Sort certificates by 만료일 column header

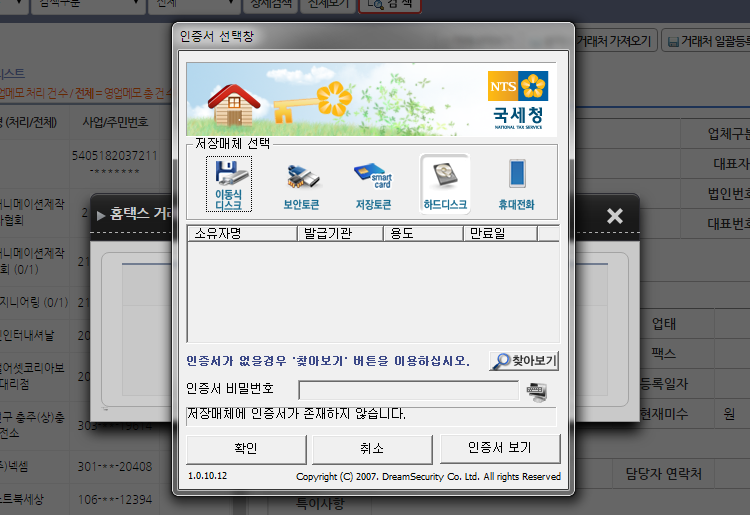click(x=500, y=233)
